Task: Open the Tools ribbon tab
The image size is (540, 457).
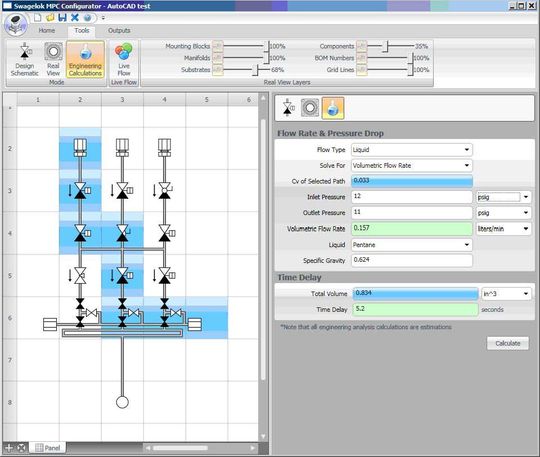Action: [x=82, y=31]
